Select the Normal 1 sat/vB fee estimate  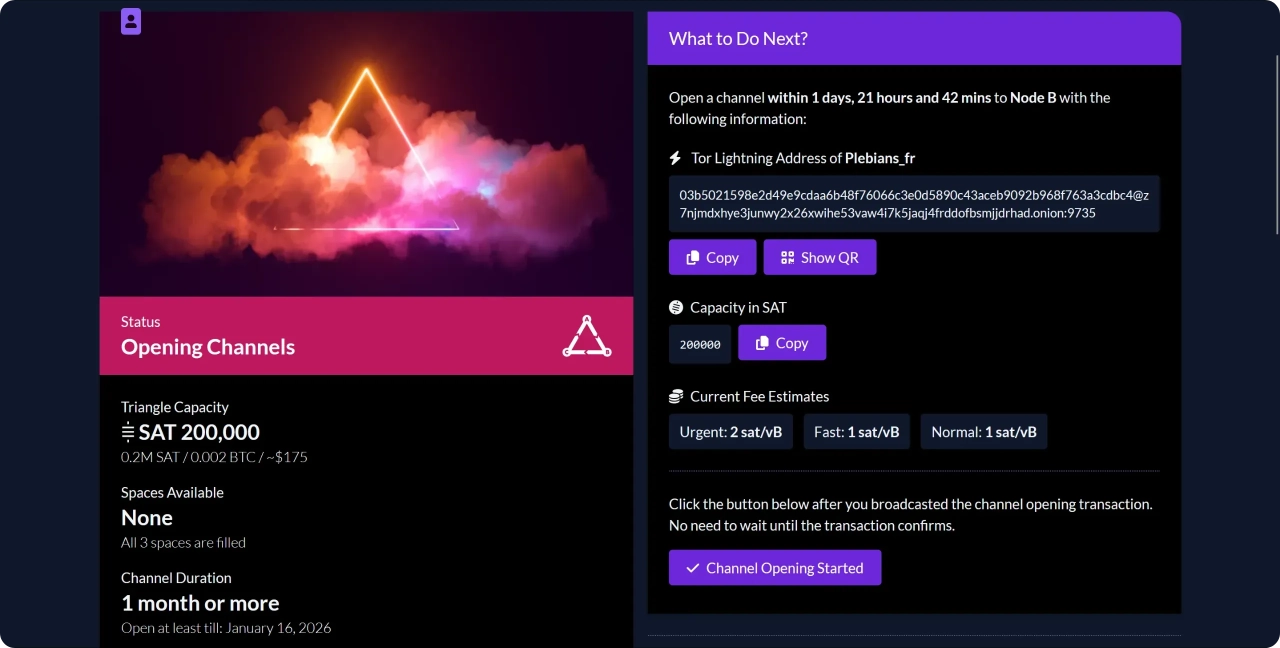(984, 432)
